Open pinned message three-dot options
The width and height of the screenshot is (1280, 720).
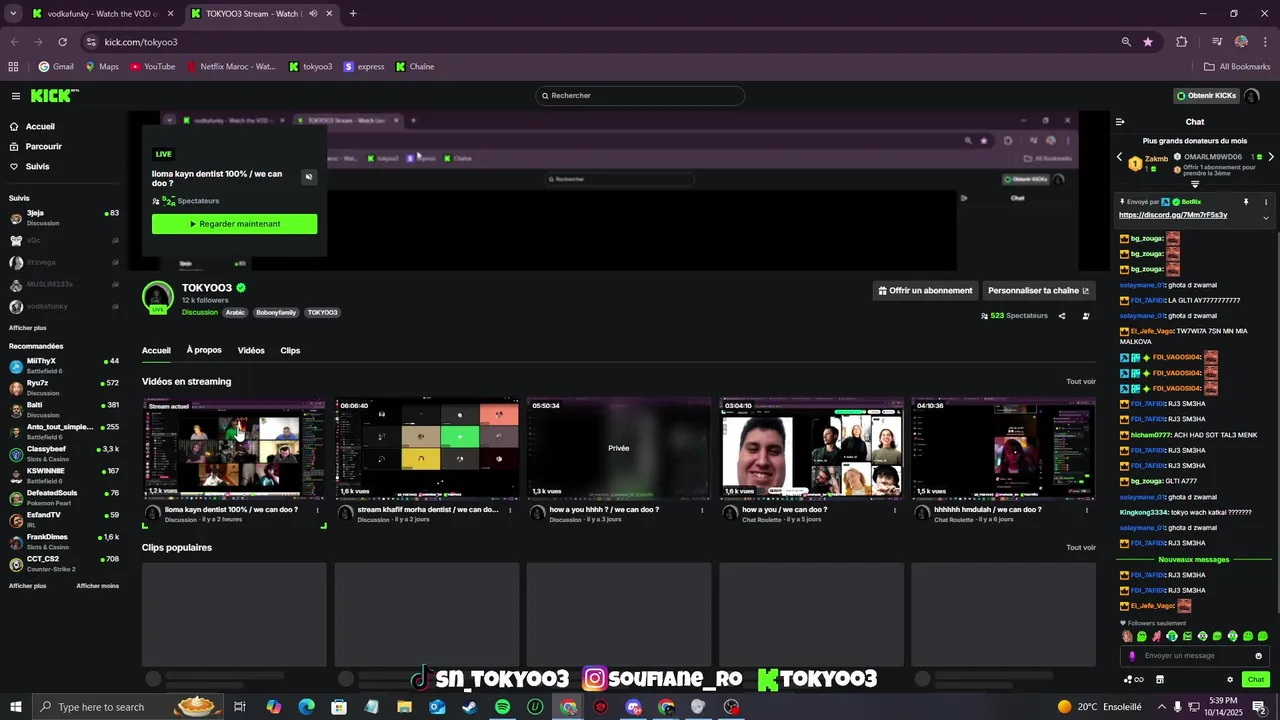click(1266, 202)
